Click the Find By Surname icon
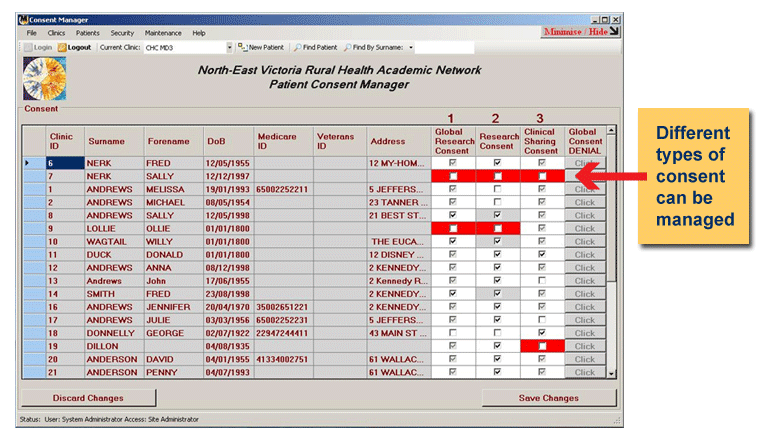Image resolution: width=763 pixels, height=442 pixels. point(347,47)
